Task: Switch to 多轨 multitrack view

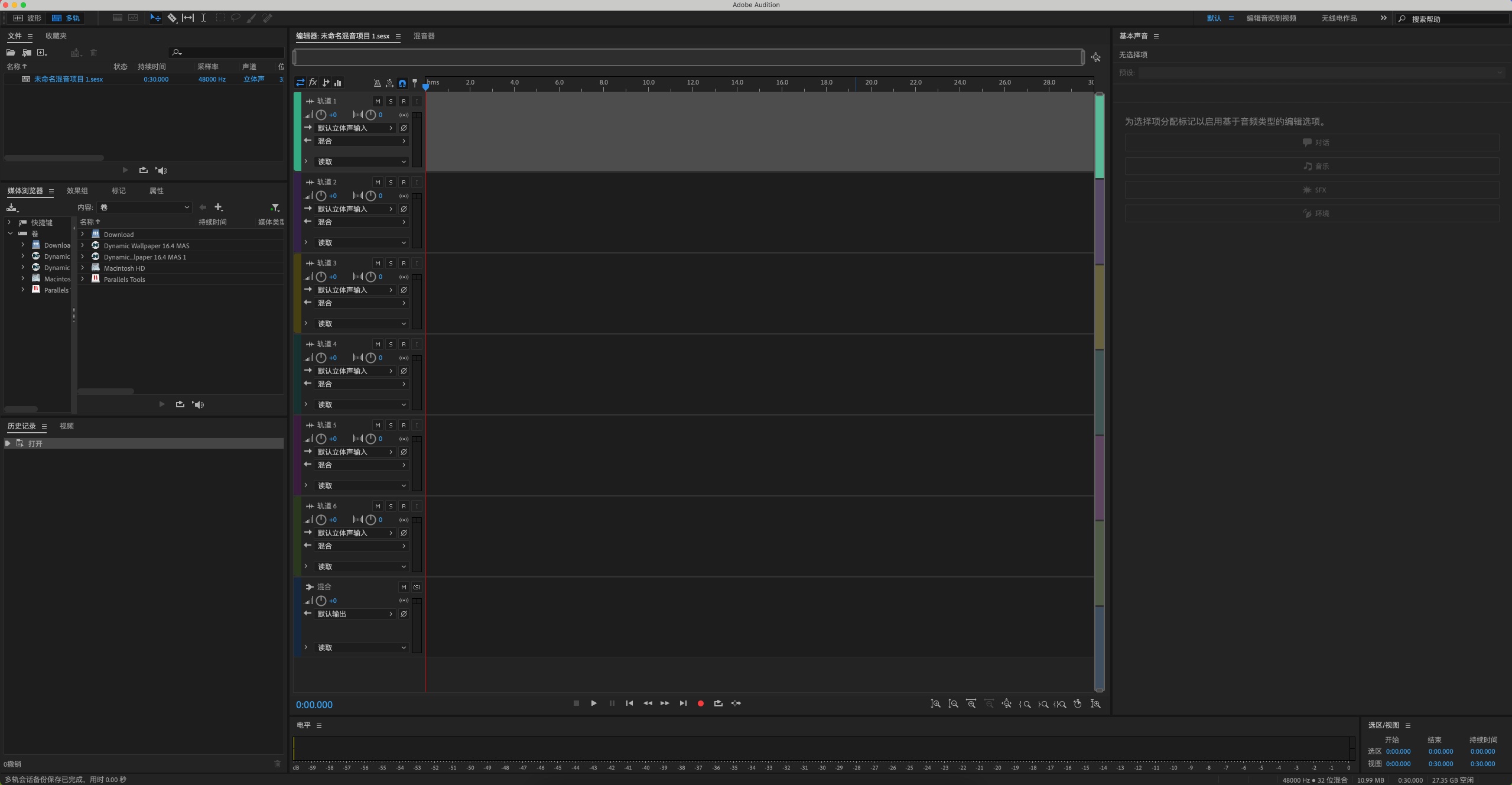Action: click(66, 18)
